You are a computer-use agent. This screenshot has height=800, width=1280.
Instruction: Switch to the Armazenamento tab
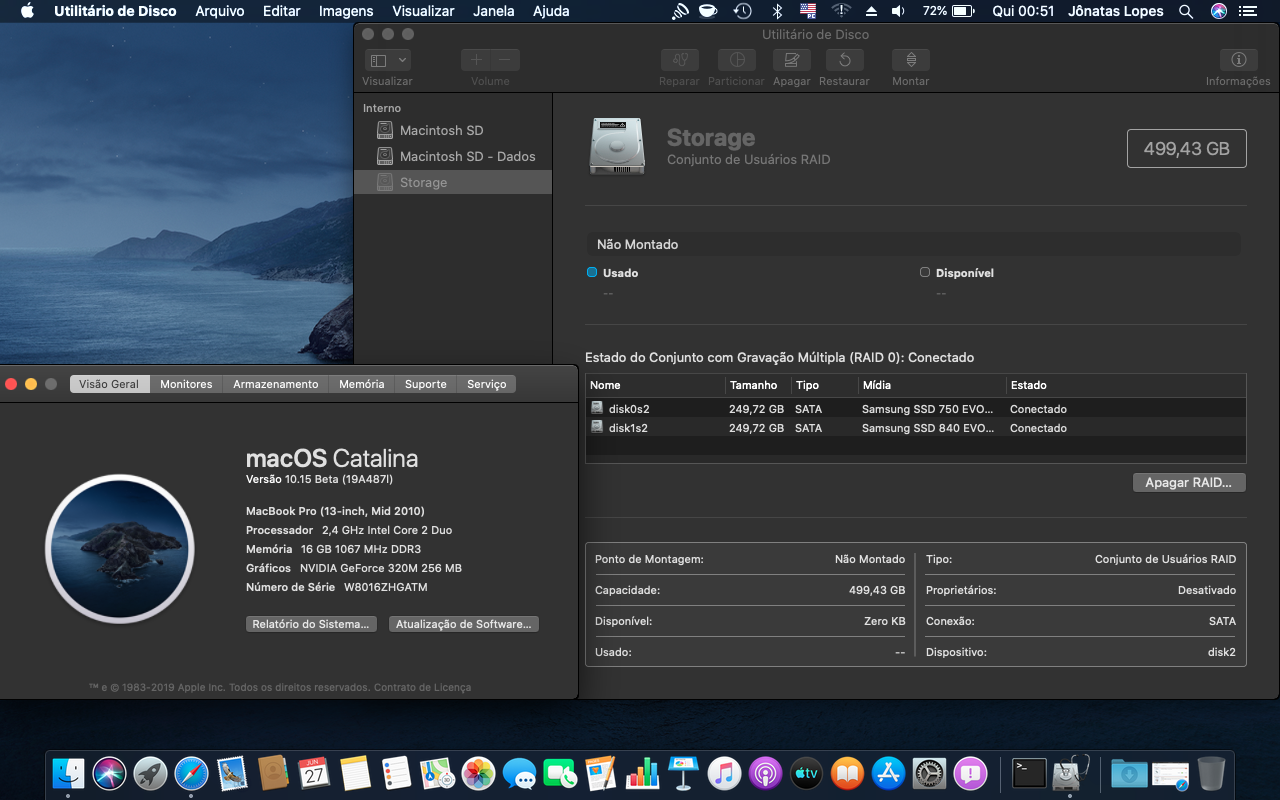pos(275,384)
